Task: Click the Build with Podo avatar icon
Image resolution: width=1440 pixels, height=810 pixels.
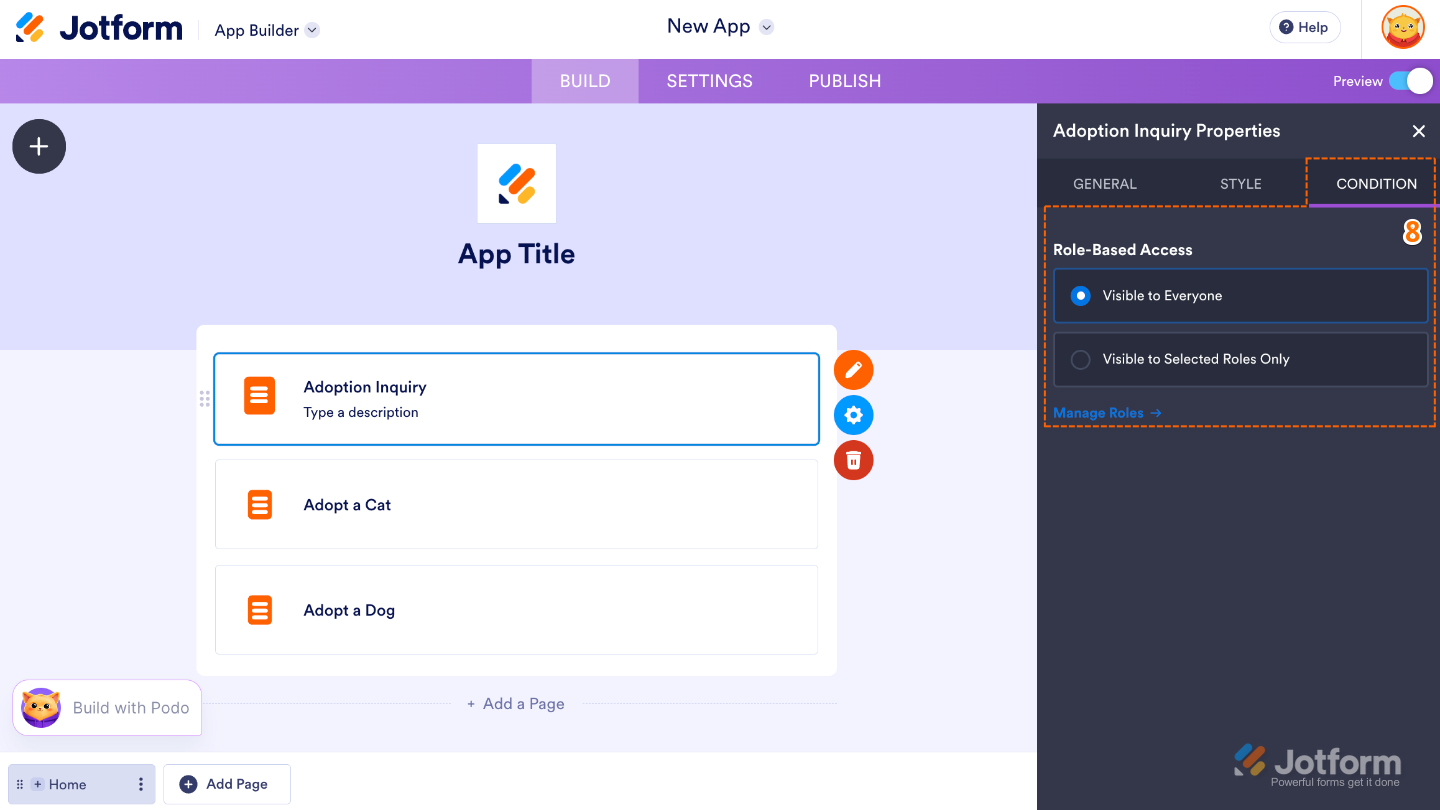Action: pyautogui.click(x=39, y=707)
